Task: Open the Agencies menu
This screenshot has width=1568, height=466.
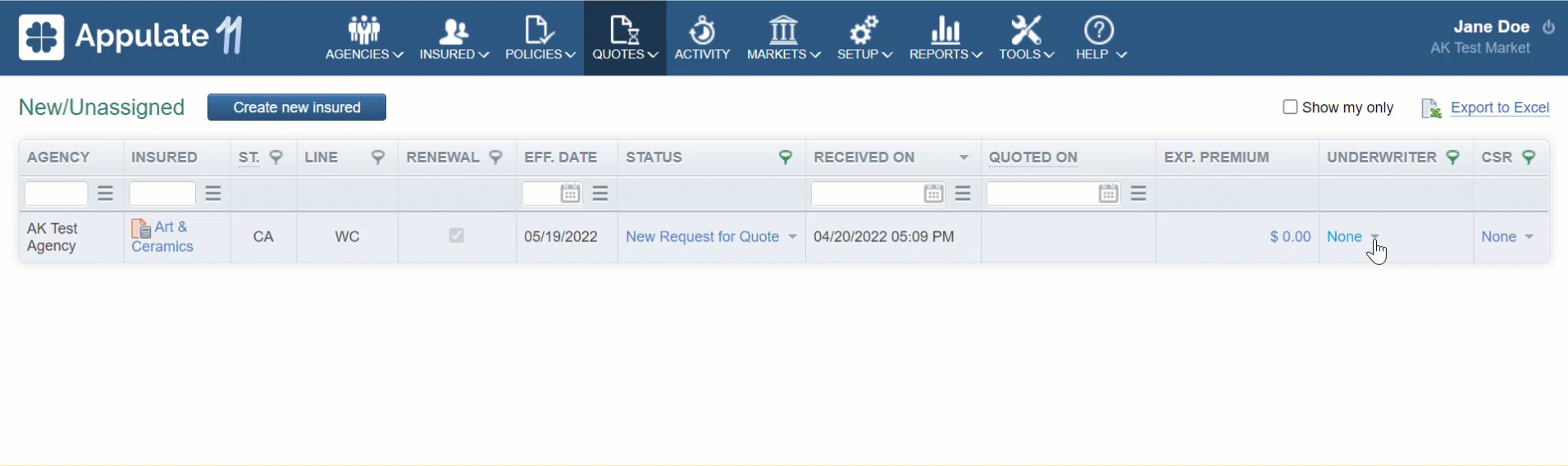Action: click(x=364, y=39)
